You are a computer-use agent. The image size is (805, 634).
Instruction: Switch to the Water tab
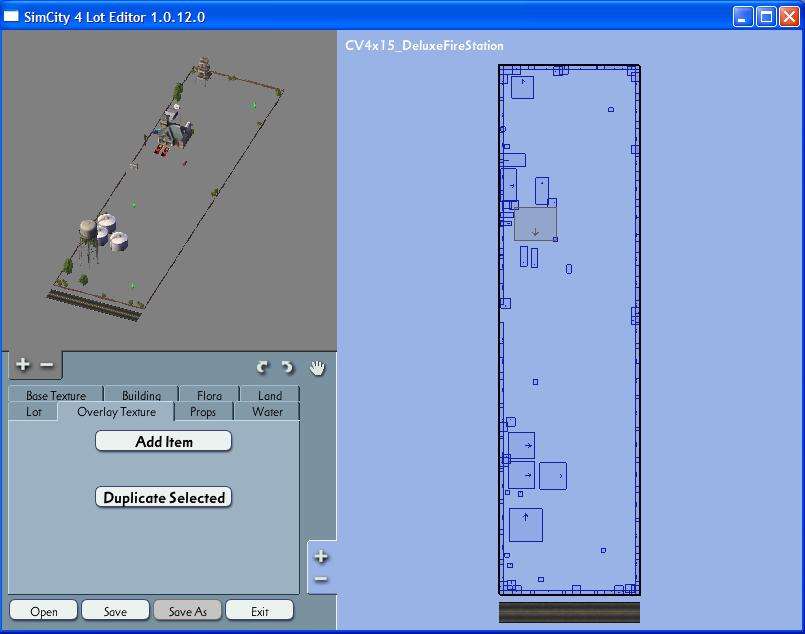[x=267, y=411]
